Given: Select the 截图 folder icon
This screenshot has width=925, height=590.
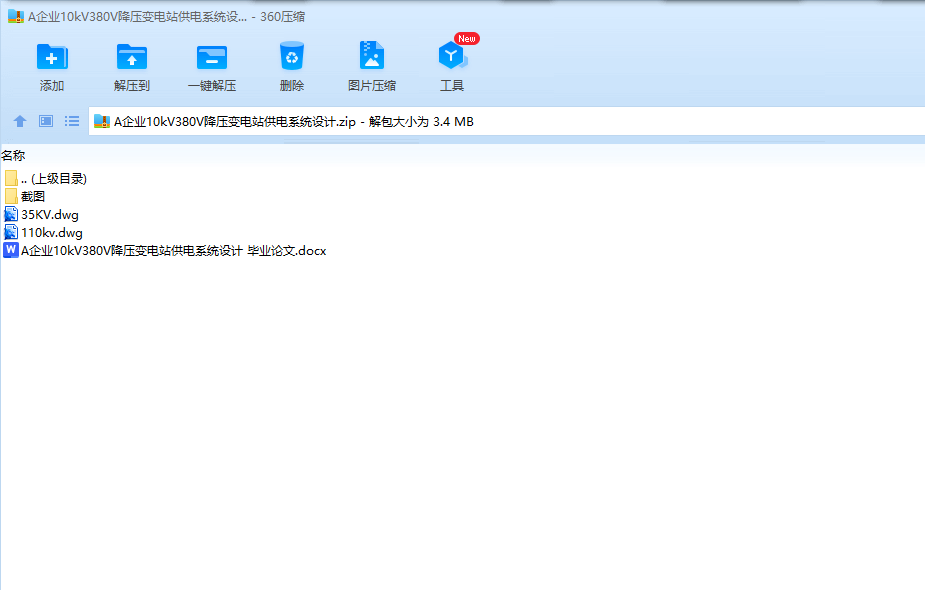Looking at the screenshot, I should coord(11,196).
